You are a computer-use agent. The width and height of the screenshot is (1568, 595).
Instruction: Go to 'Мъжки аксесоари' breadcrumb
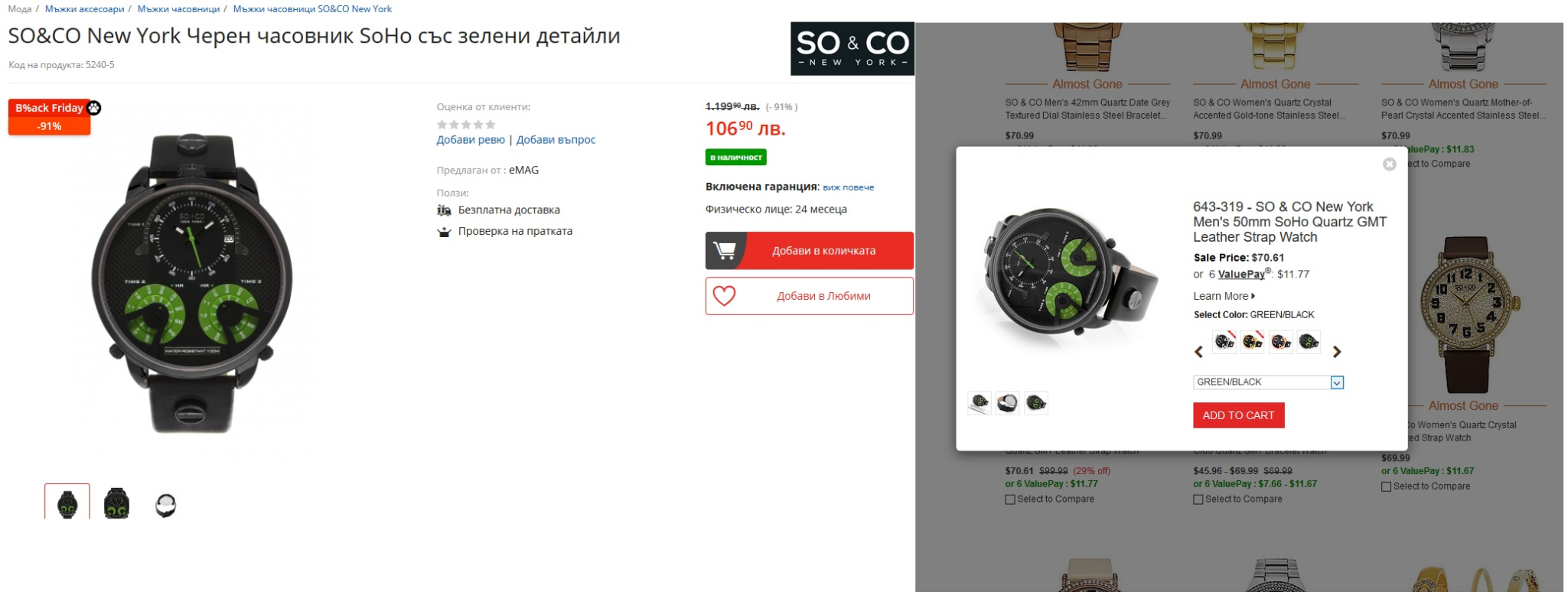(x=84, y=9)
